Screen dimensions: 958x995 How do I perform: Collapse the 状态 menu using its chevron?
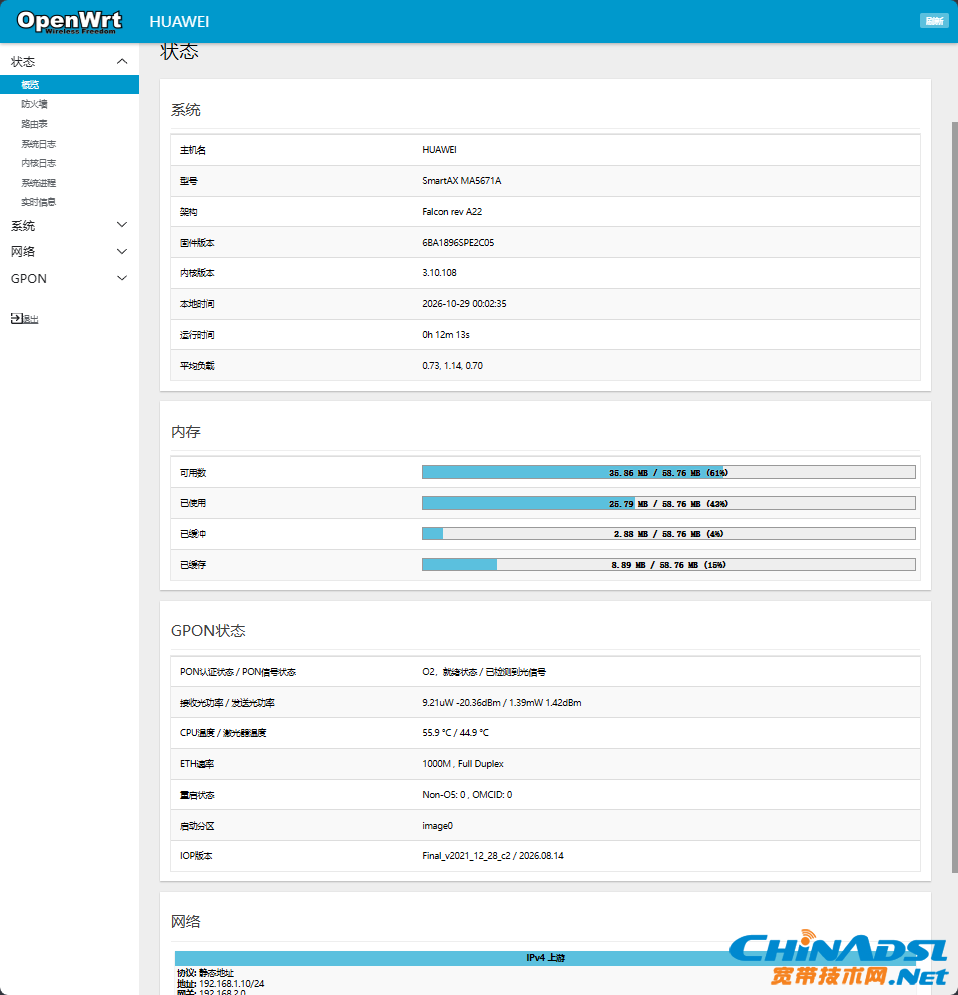(x=122, y=62)
